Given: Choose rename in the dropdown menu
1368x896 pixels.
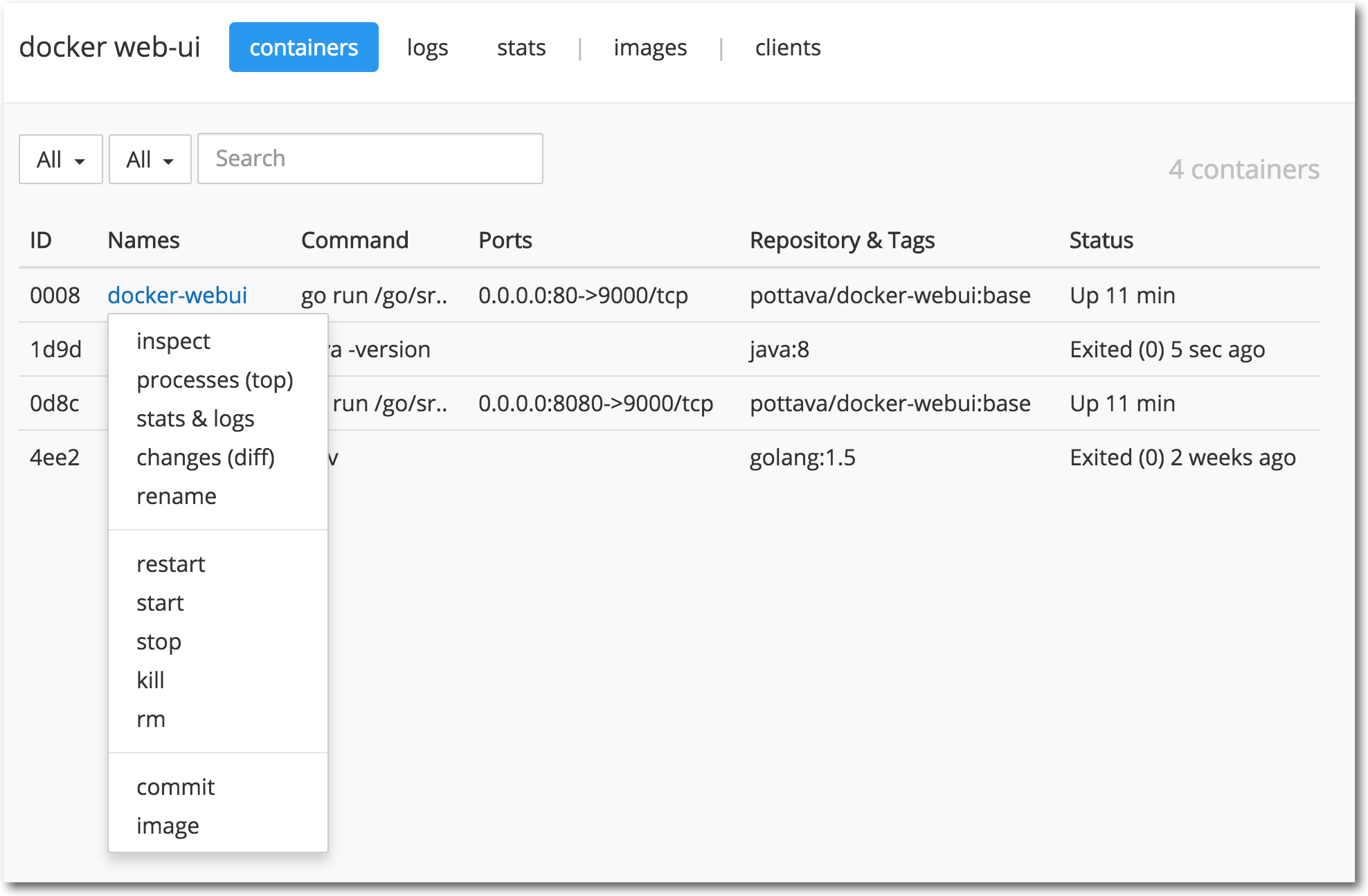Looking at the screenshot, I should click(x=177, y=496).
